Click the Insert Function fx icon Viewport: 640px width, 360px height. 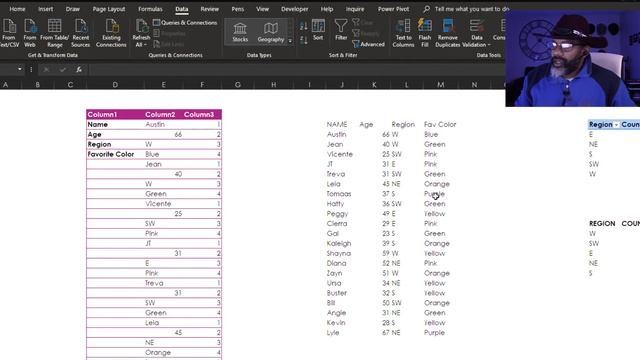79,69
